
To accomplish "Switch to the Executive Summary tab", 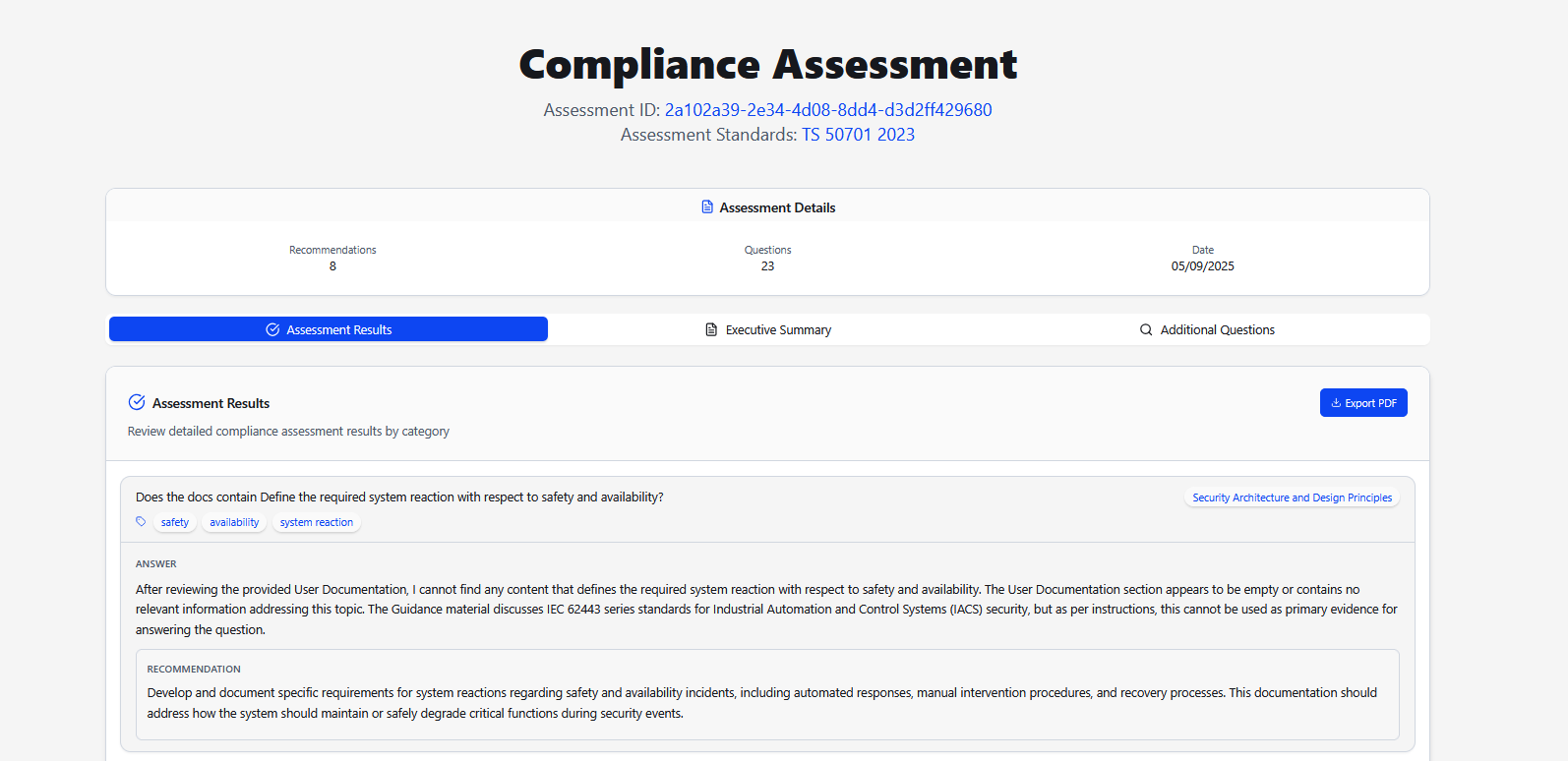I will tap(777, 330).
